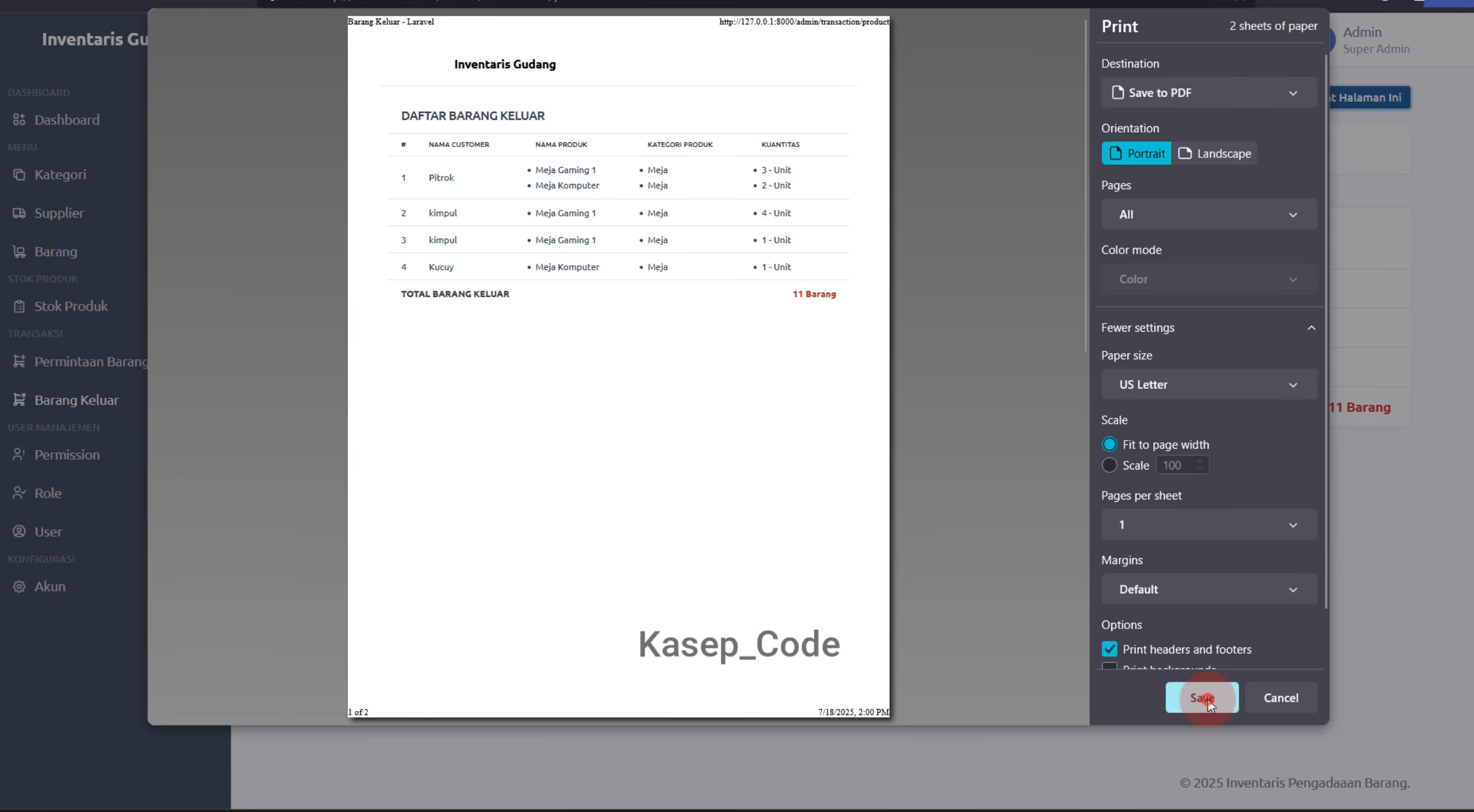Click the Barang cart icon
Viewport: 1474px width, 812px height.
pos(19,251)
